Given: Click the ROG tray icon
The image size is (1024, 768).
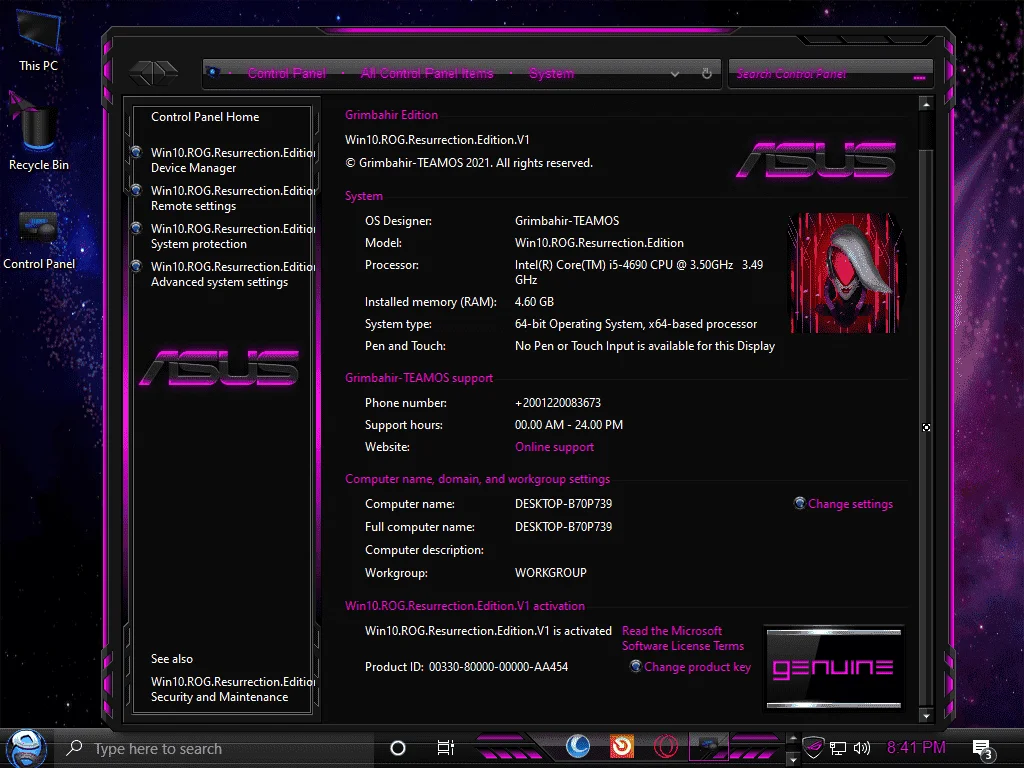Looking at the screenshot, I should (814, 747).
